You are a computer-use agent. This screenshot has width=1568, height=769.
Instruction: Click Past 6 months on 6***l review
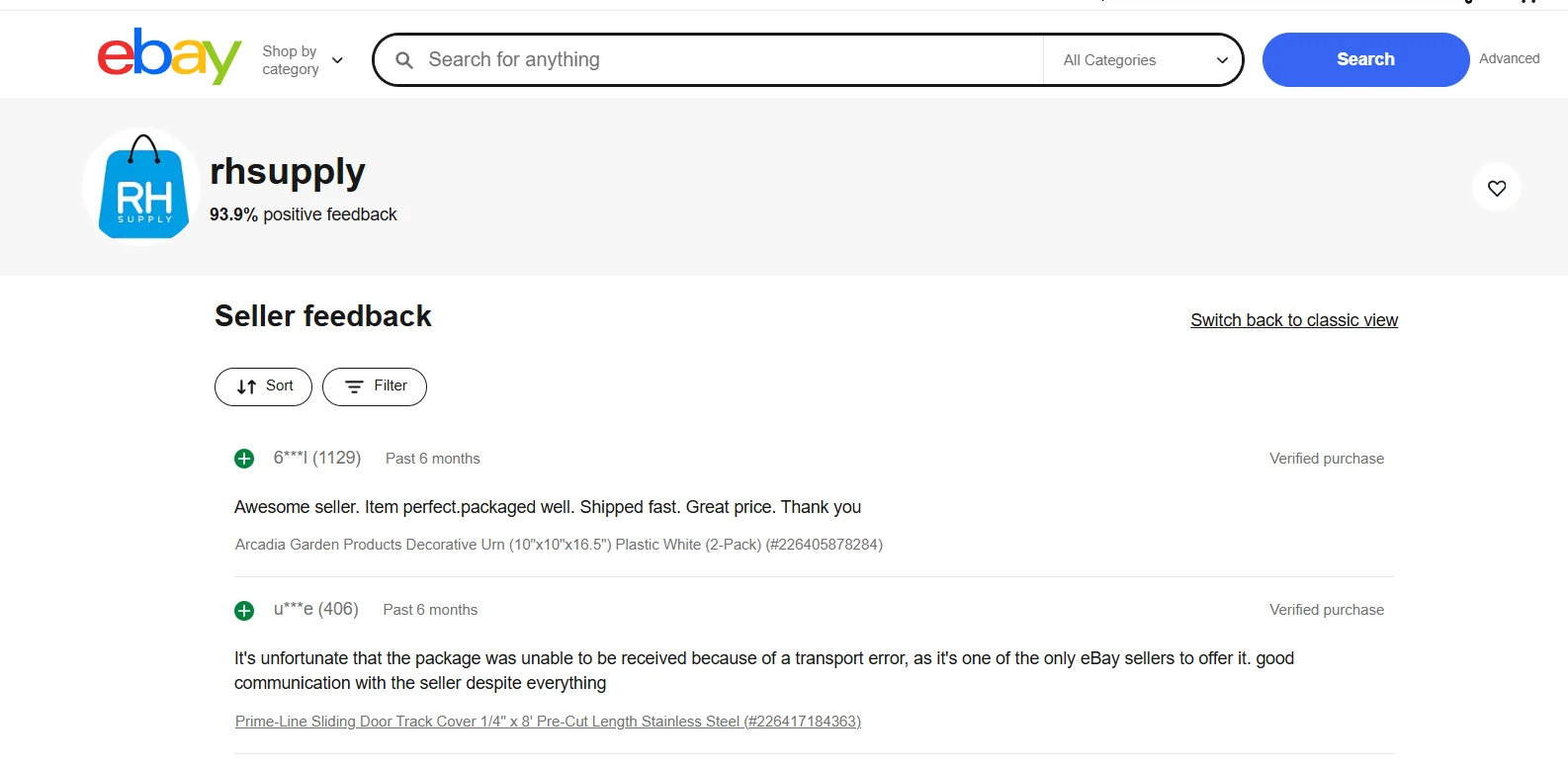(433, 459)
